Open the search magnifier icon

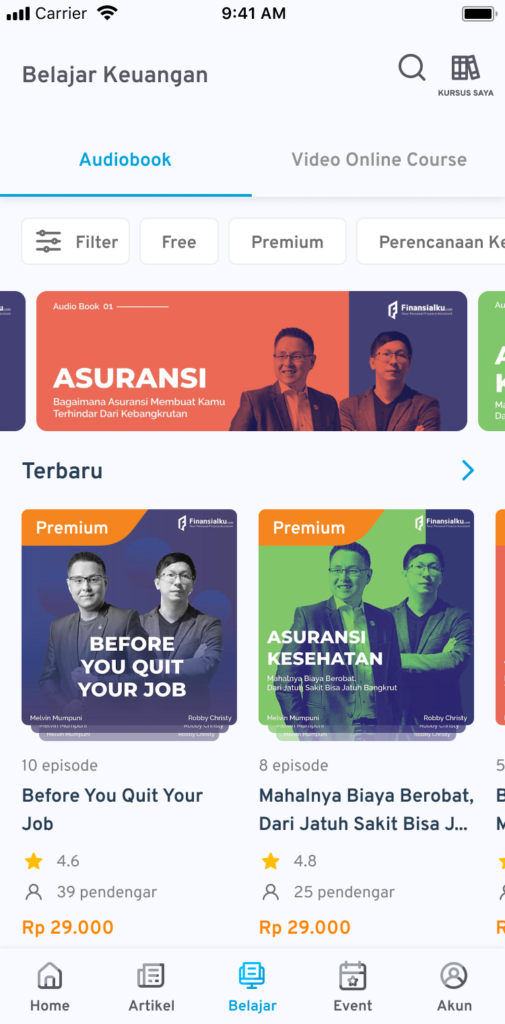(x=412, y=68)
